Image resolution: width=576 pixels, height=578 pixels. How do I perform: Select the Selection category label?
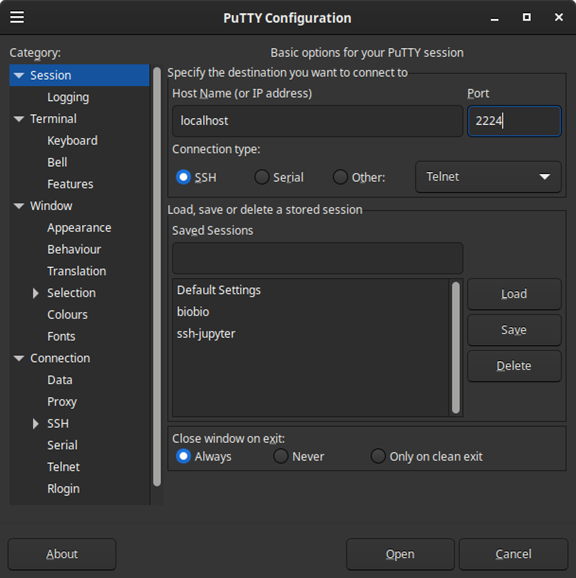tap(71, 293)
